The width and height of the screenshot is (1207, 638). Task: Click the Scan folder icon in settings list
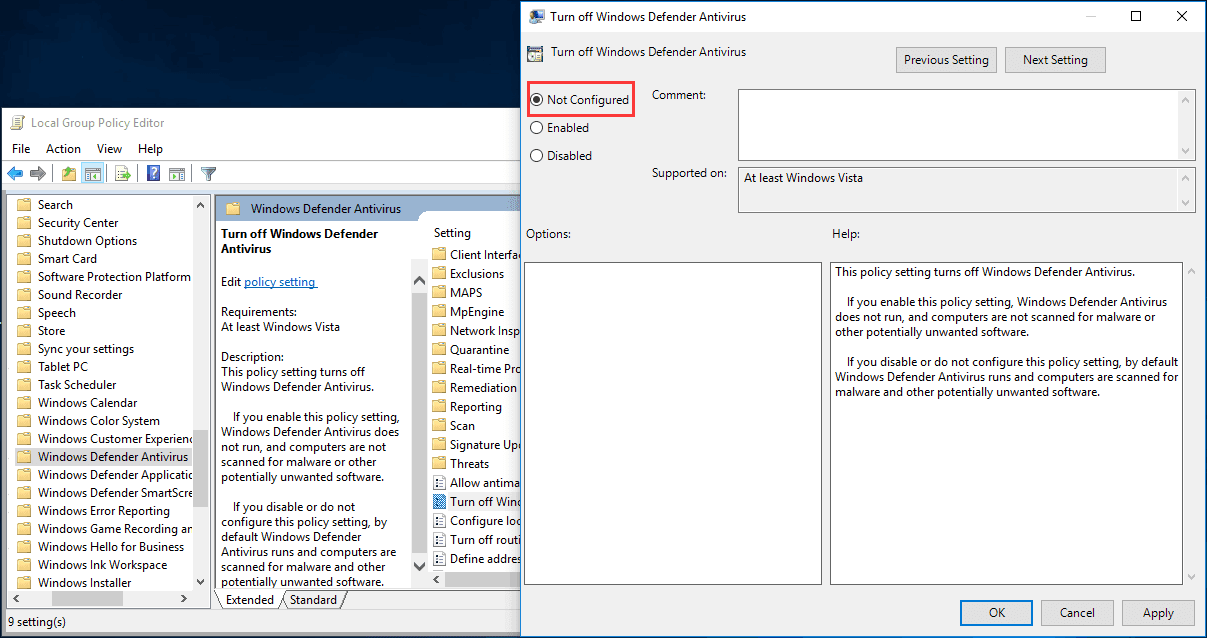(439, 426)
